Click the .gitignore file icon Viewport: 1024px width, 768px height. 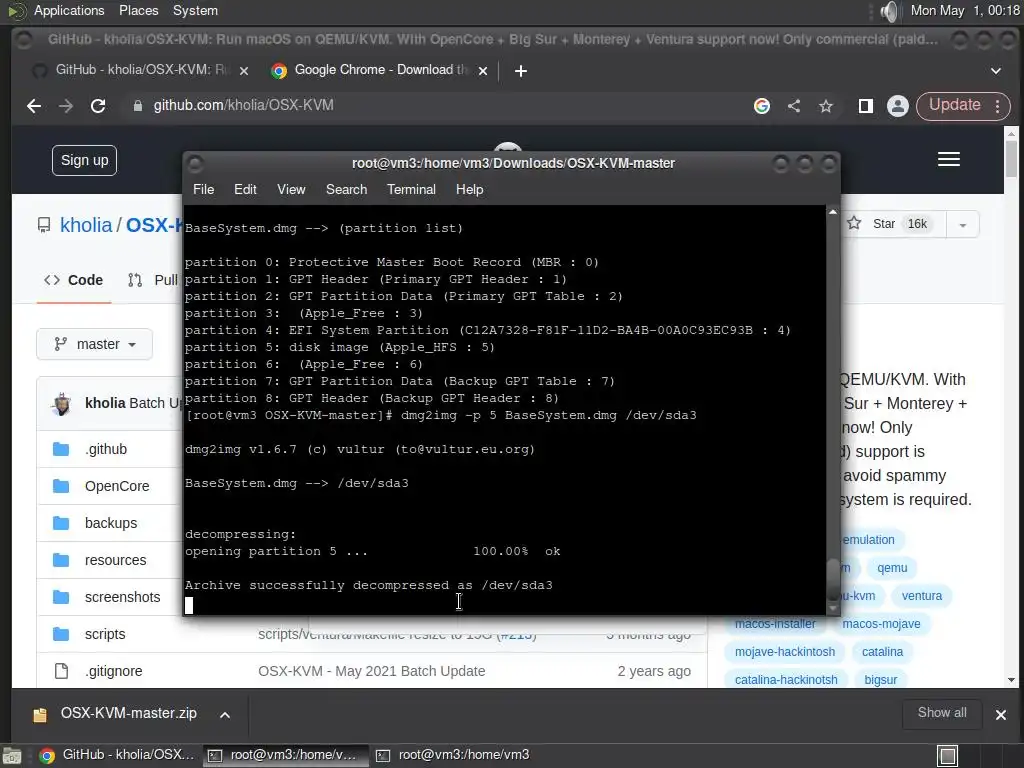pos(61,671)
